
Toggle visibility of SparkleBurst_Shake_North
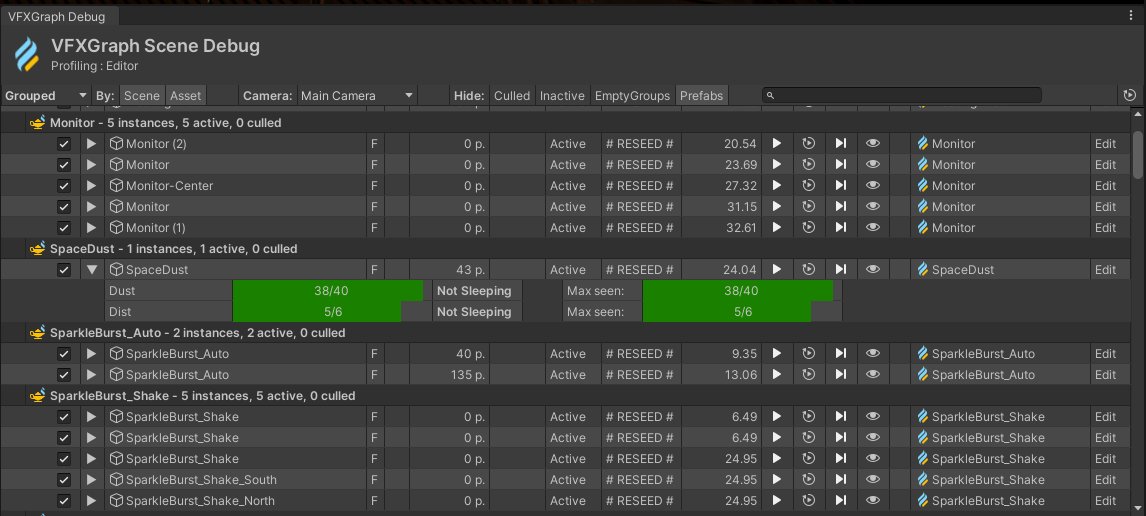pos(873,501)
